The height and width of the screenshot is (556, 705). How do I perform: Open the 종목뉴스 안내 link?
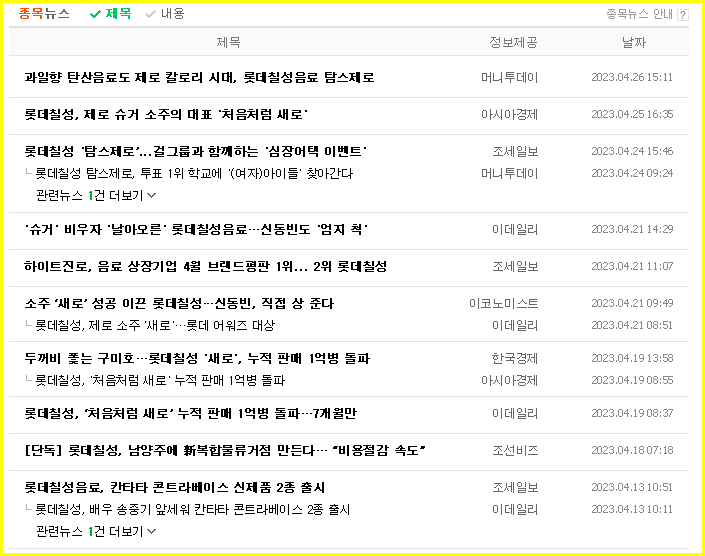click(639, 14)
